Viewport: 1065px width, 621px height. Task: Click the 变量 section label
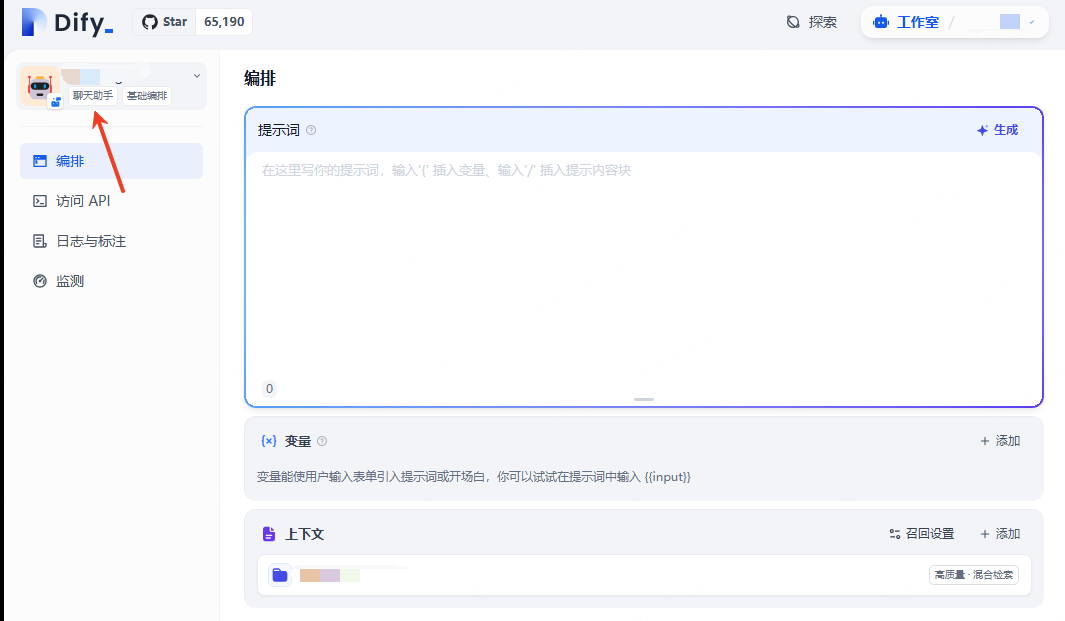coord(297,441)
